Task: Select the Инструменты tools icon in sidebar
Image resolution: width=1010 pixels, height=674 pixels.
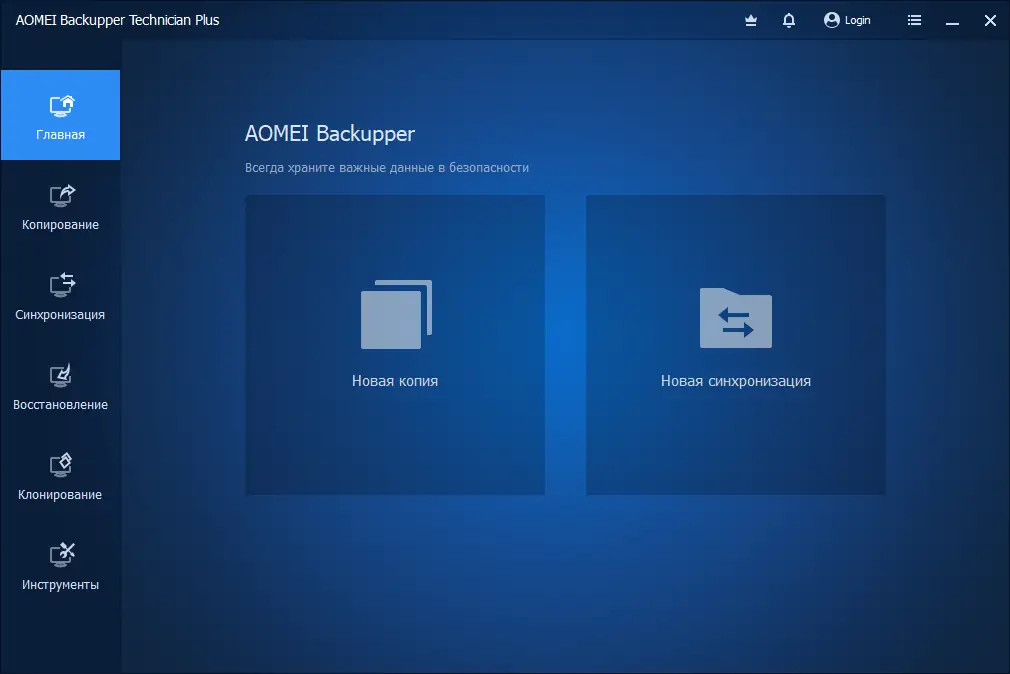Action: (60, 554)
